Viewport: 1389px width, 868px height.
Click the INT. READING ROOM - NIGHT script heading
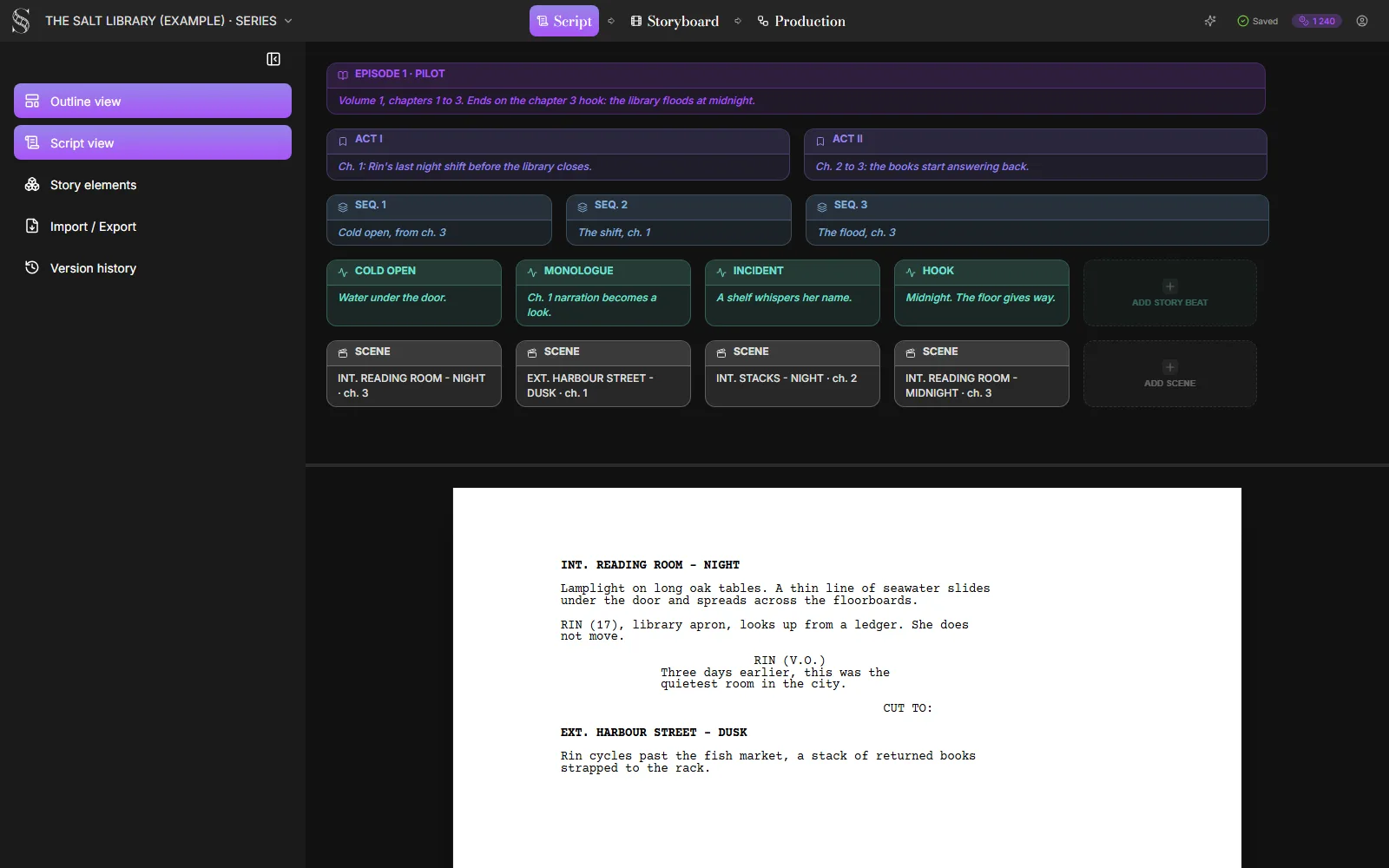[x=650, y=565]
